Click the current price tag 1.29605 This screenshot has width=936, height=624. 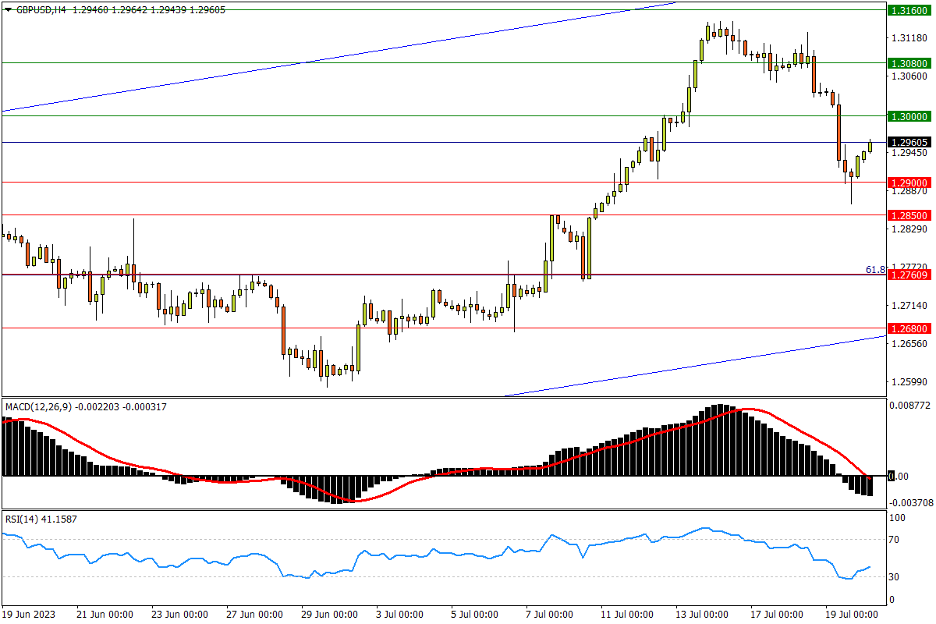click(x=908, y=142)
